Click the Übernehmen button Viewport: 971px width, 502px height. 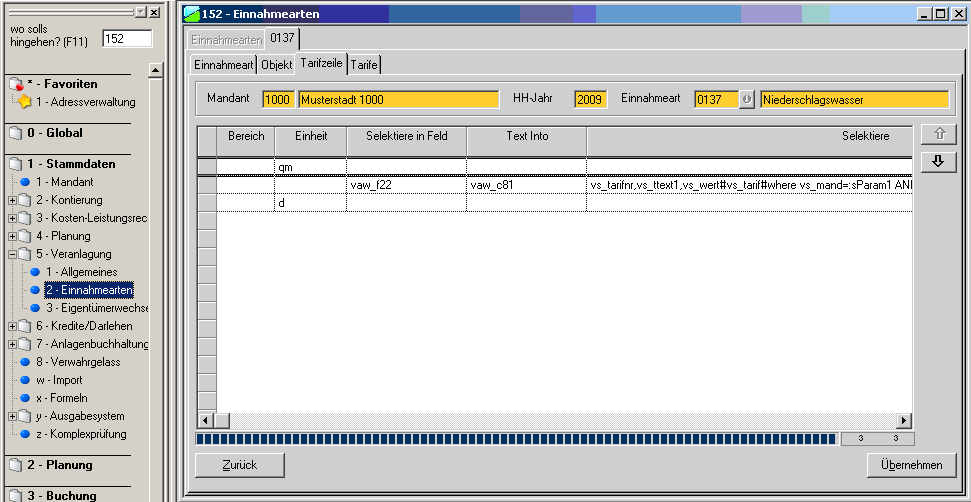[x=911, y=465]
